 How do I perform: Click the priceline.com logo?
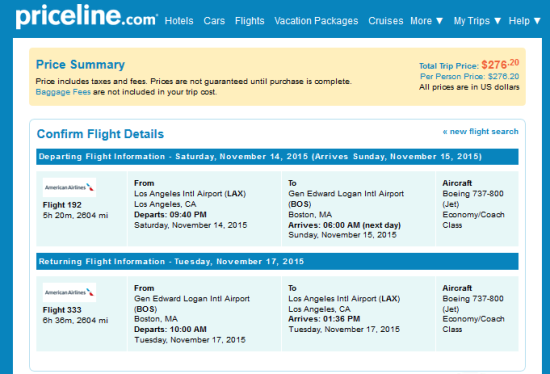tap(87, 16)
